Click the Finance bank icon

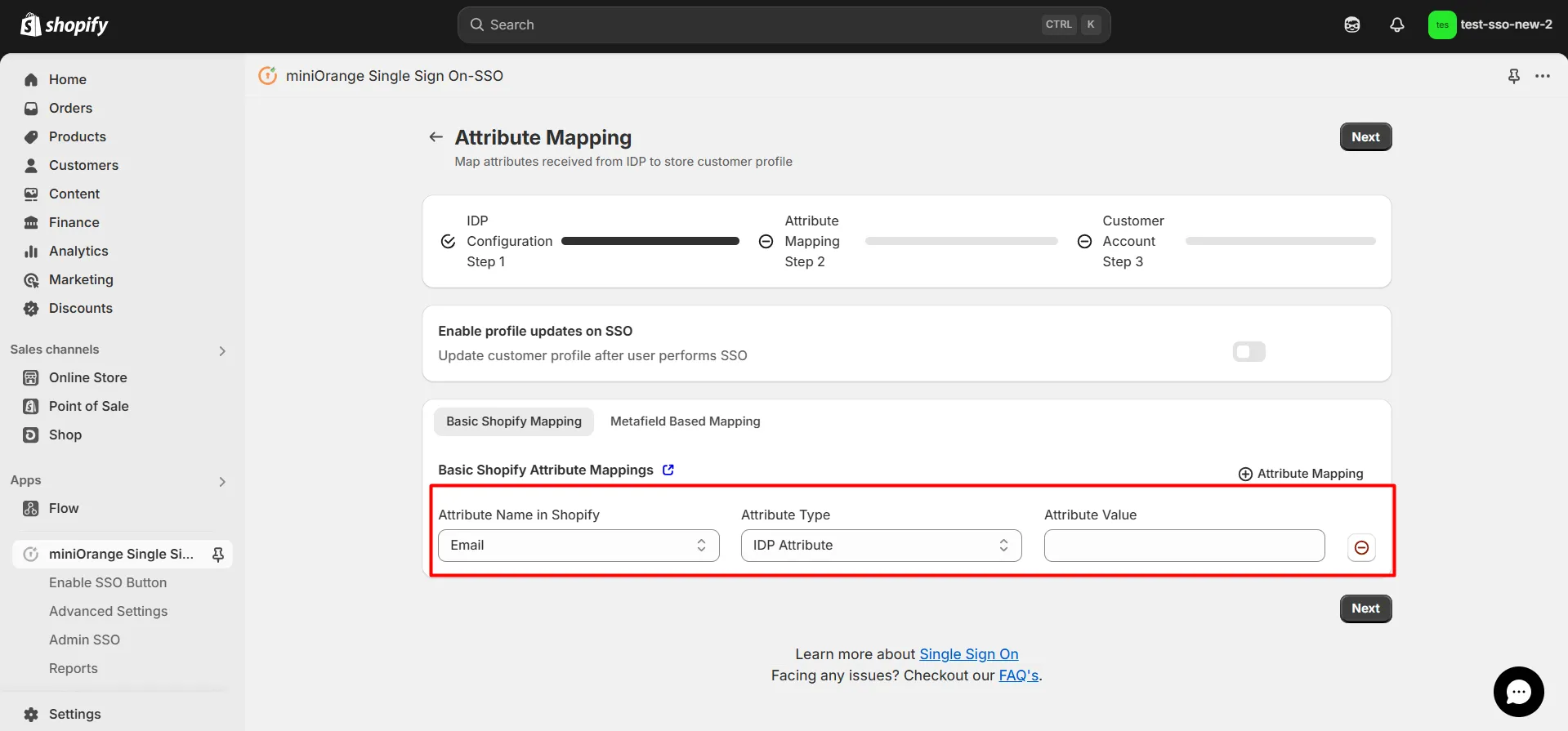click(31, 222)
